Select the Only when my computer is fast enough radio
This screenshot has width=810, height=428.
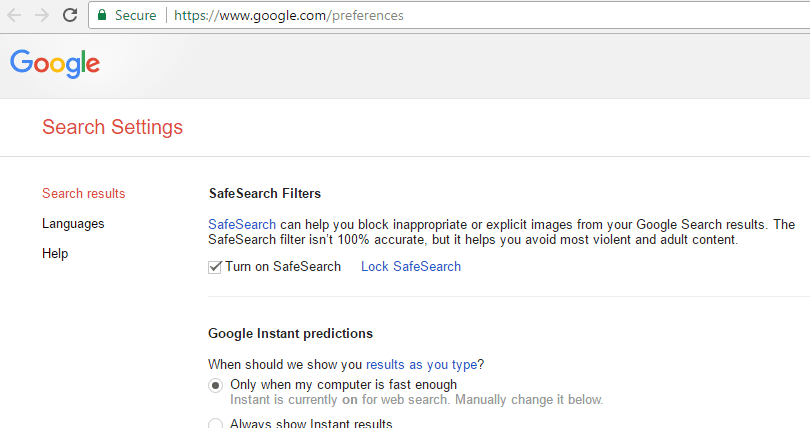click(215, 386)
